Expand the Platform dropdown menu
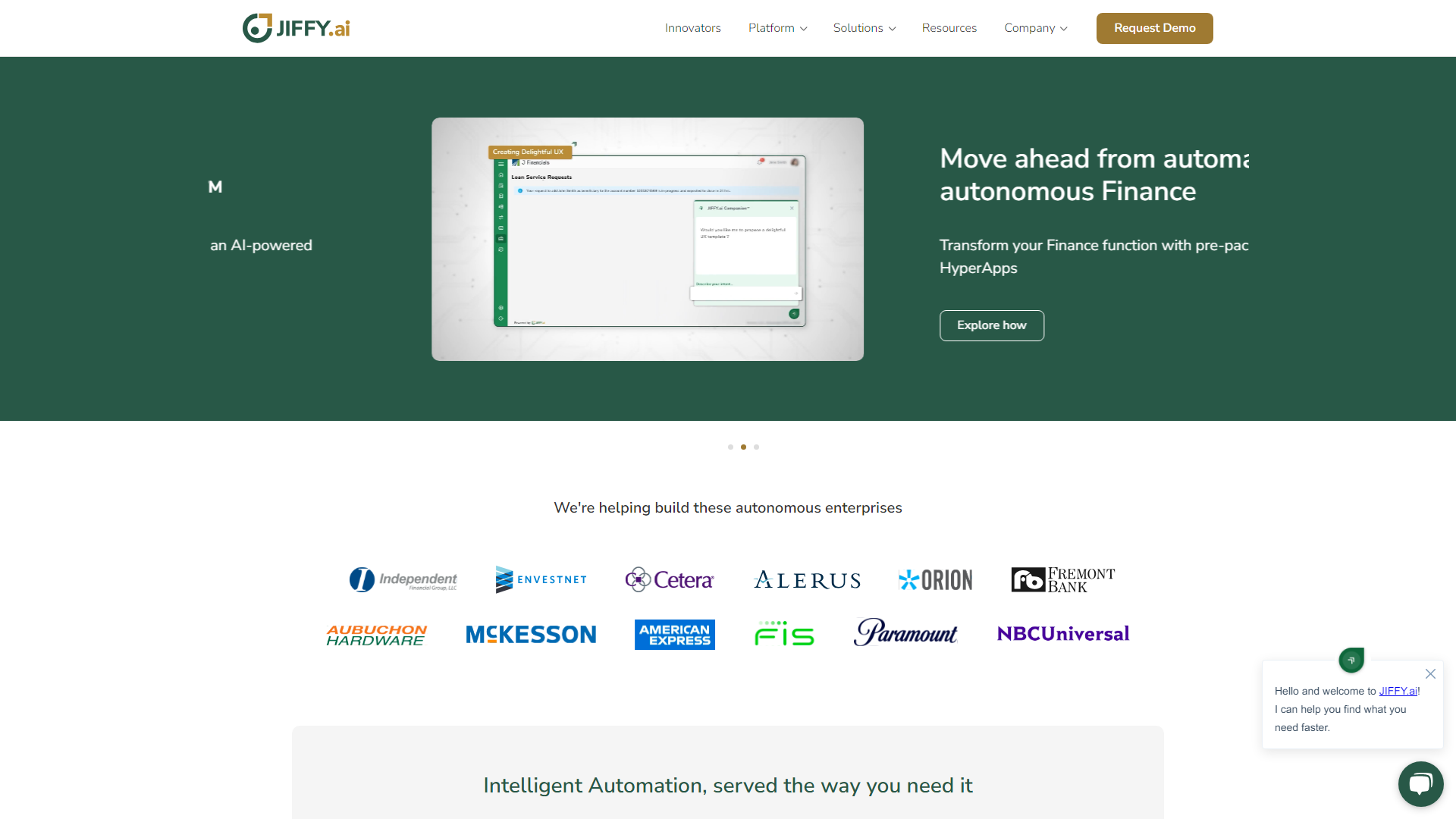This screenshot has width=1456, height=819. (x=777, y=28)
